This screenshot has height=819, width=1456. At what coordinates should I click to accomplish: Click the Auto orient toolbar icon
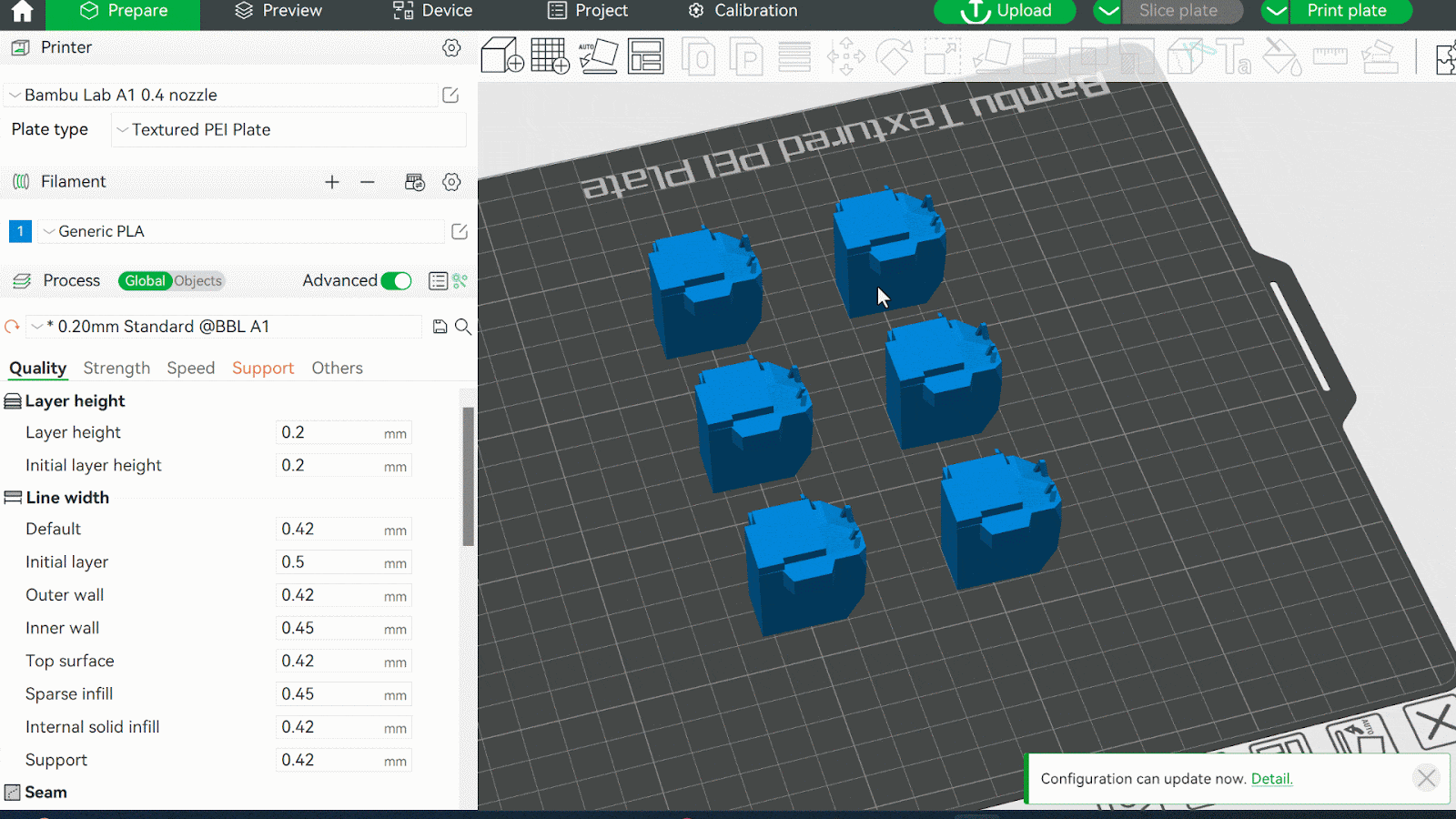coord(598,56)
